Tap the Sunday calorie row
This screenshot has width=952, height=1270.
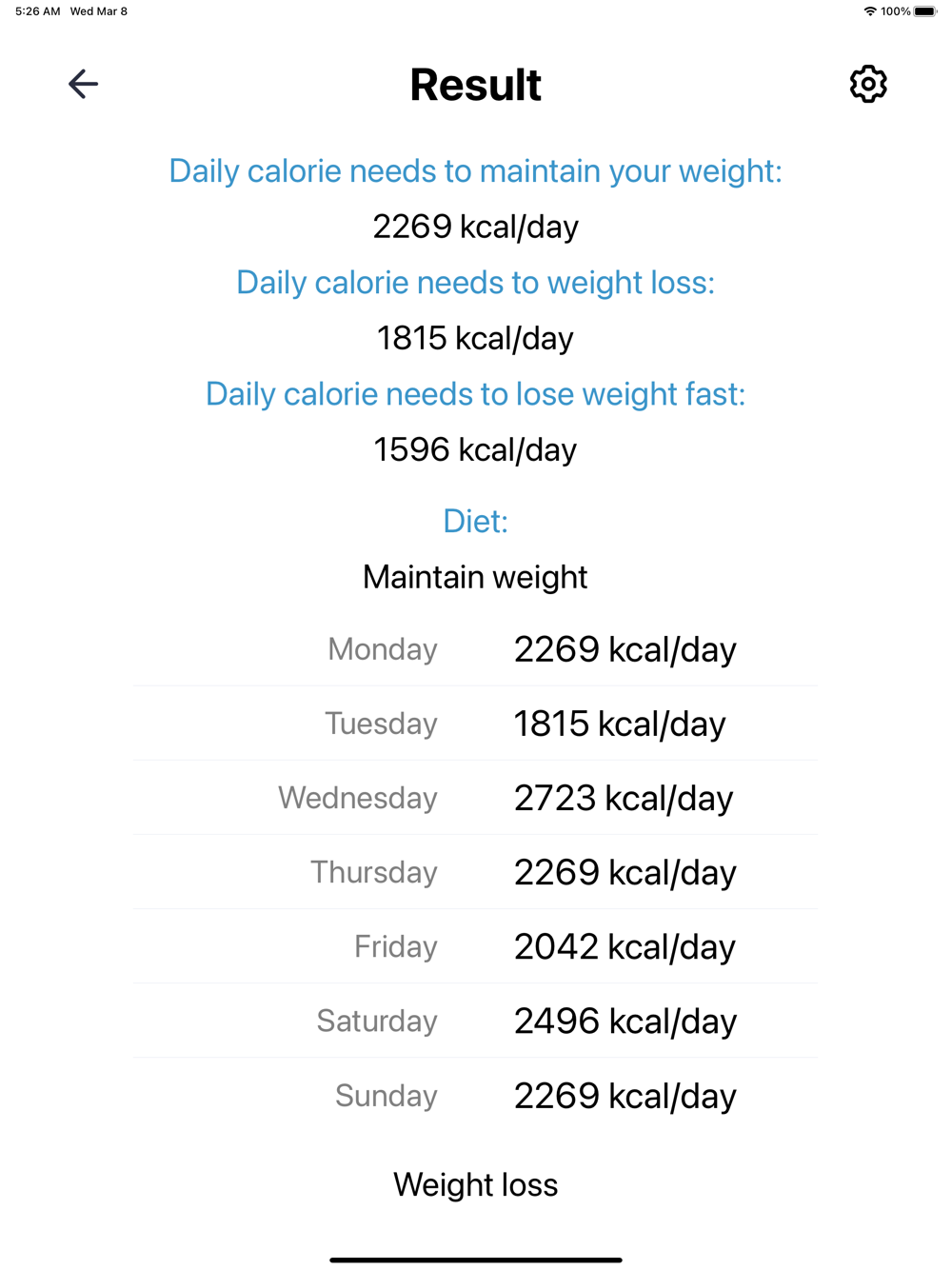point(476,1095)
